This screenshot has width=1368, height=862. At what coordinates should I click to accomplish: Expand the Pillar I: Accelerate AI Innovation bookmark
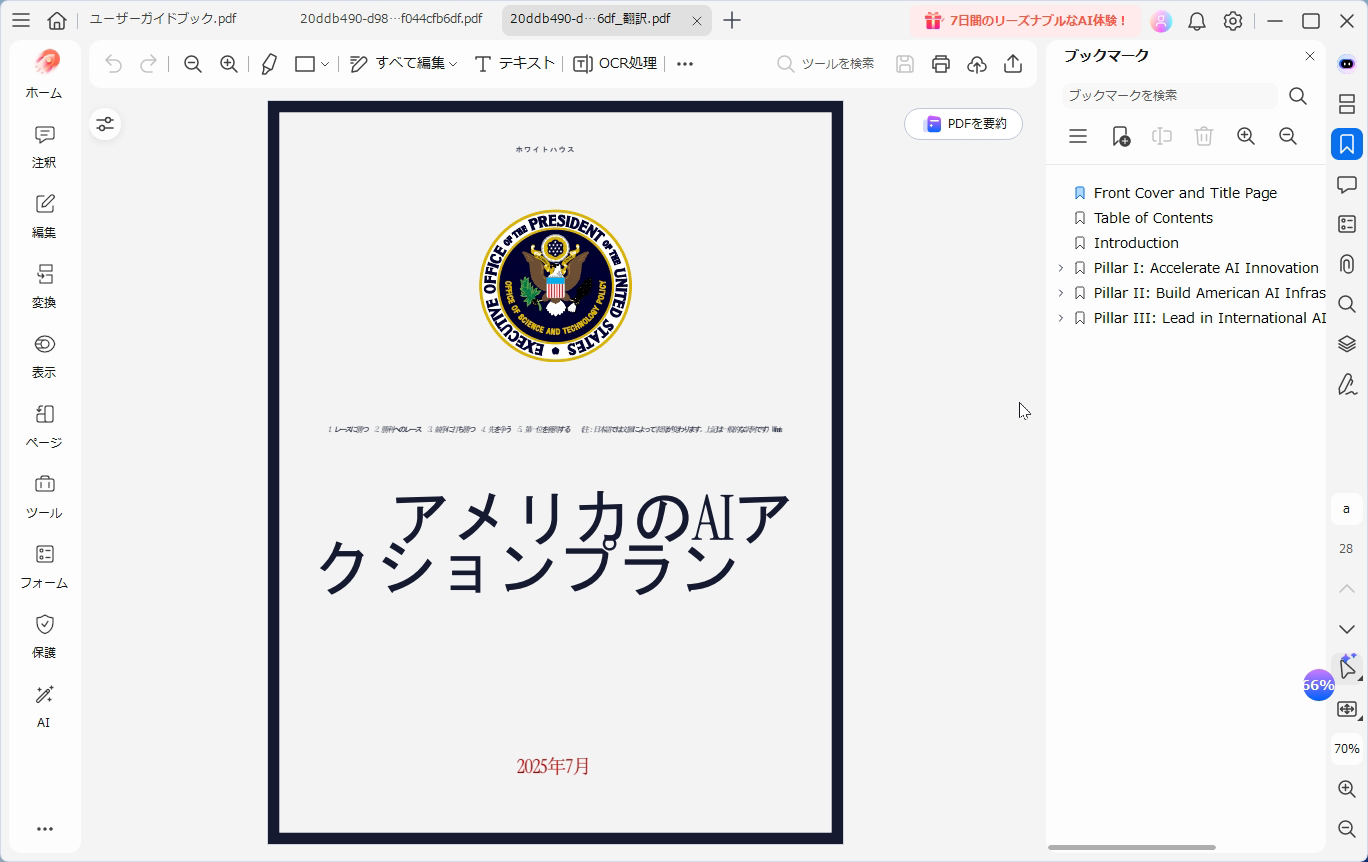[x=1060, y=267]
